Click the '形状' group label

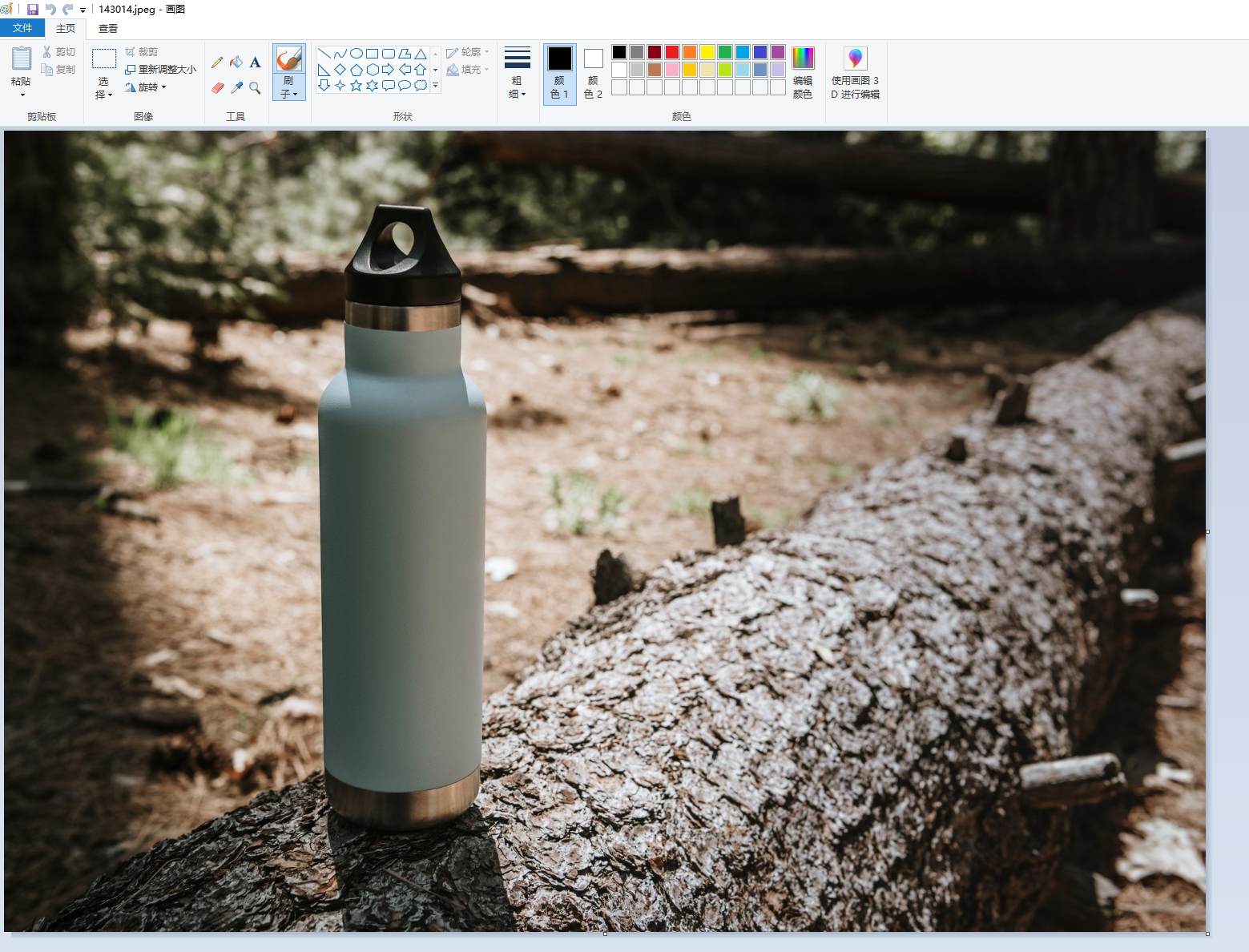coord(403,117)
